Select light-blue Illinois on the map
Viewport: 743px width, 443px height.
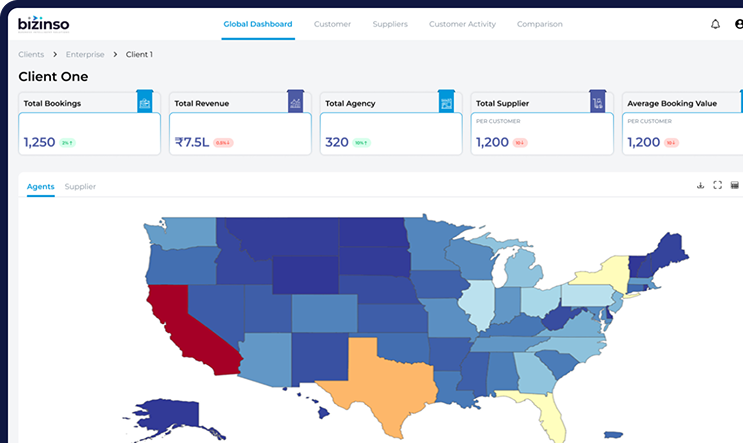[x=478, y=303]
